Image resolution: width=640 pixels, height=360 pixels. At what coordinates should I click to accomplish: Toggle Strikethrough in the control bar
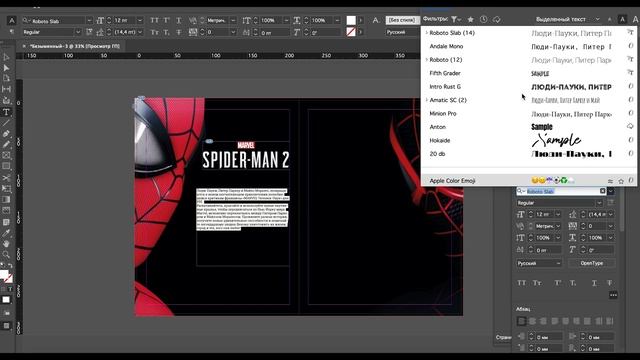179,32
